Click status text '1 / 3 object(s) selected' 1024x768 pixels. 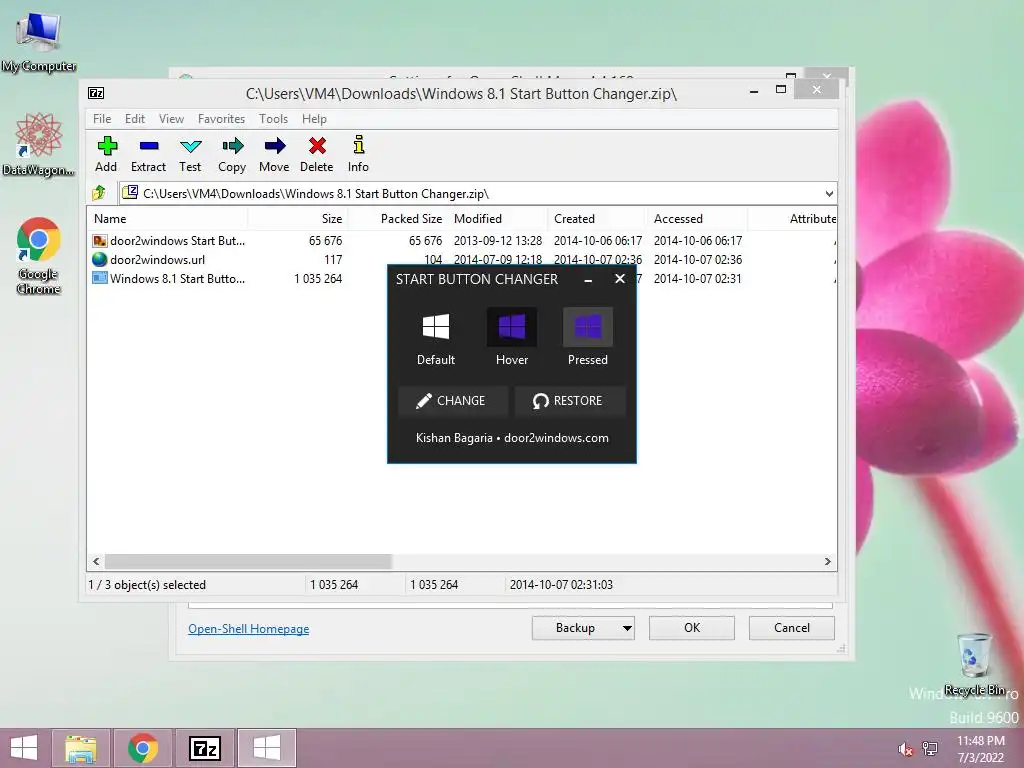point(147,585)
